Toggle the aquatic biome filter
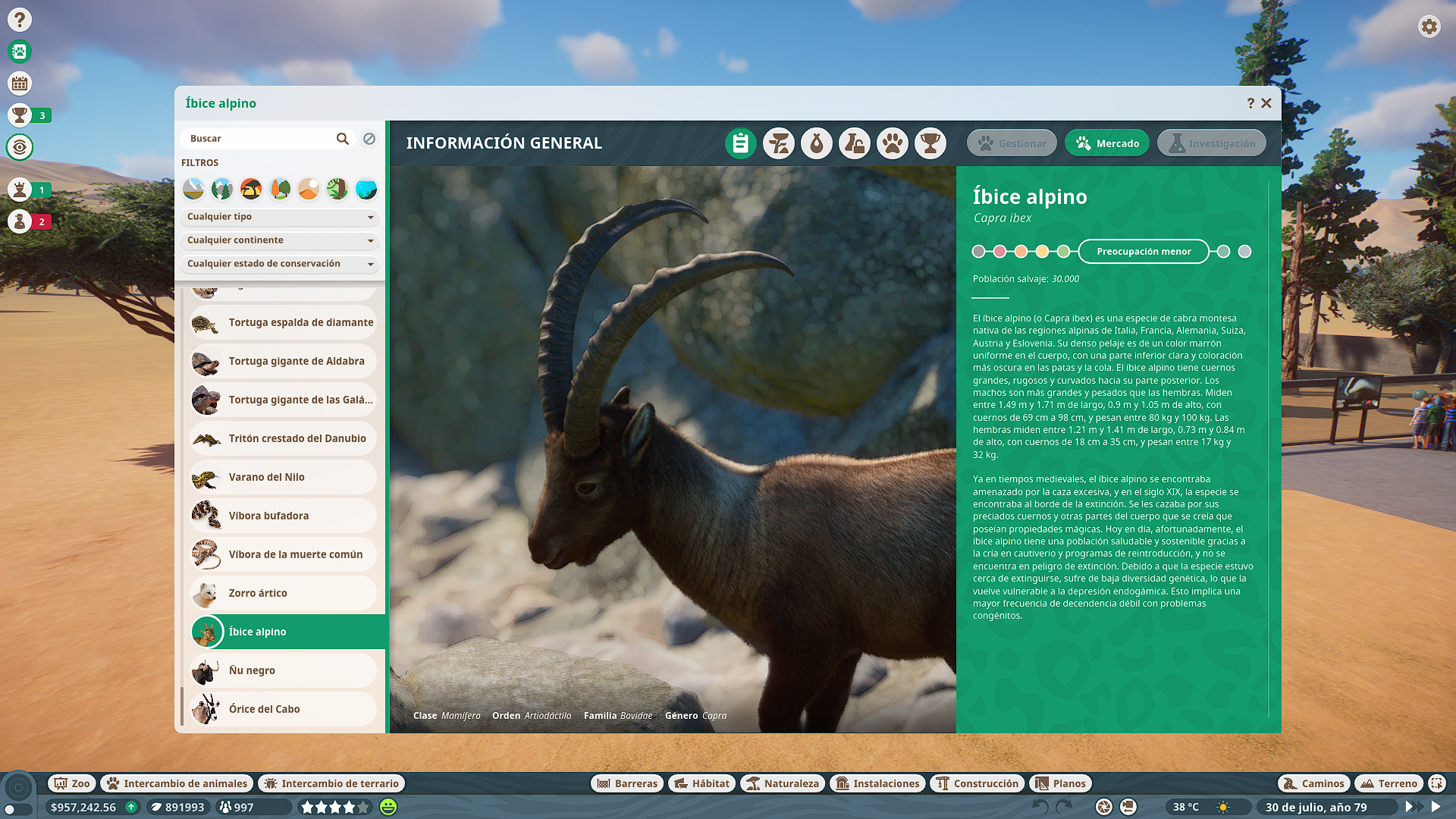The width and height of the screenshot is (1456, 819). click(x=366, y=189)
